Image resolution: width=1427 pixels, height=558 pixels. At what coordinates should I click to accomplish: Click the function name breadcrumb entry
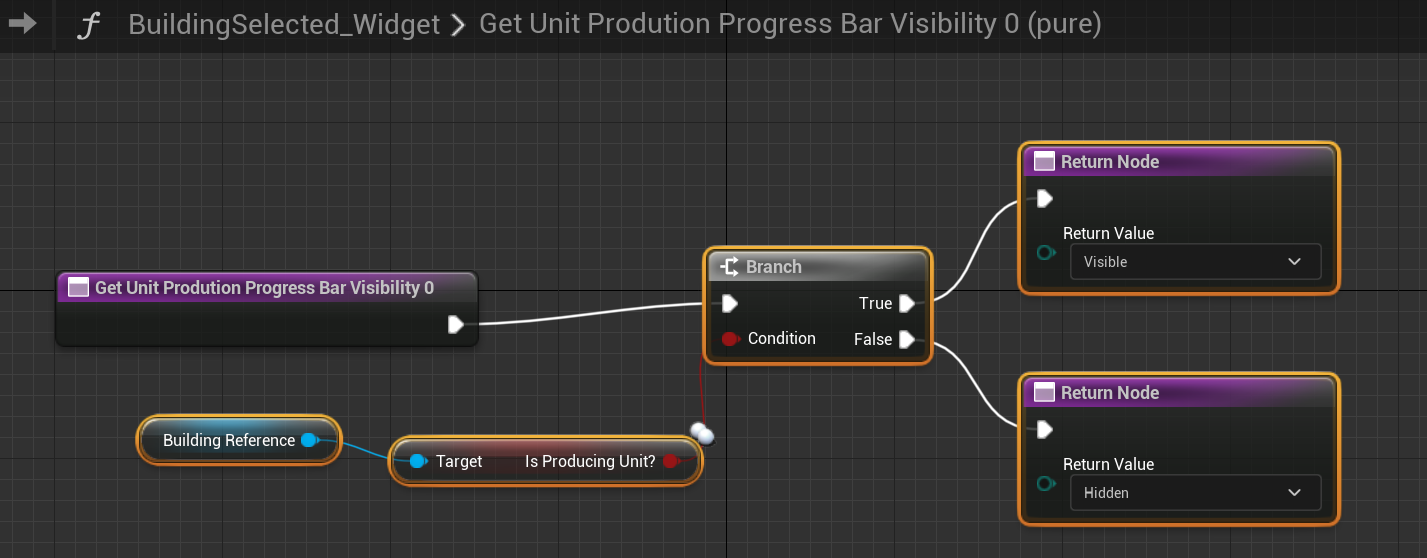coord(790,25)
